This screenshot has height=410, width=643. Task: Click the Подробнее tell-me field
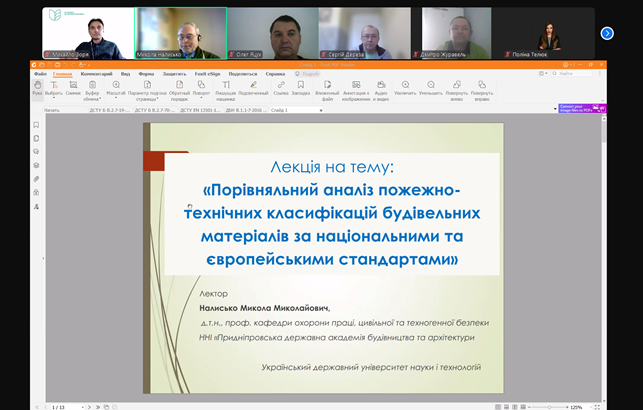(x=308, y=74)
